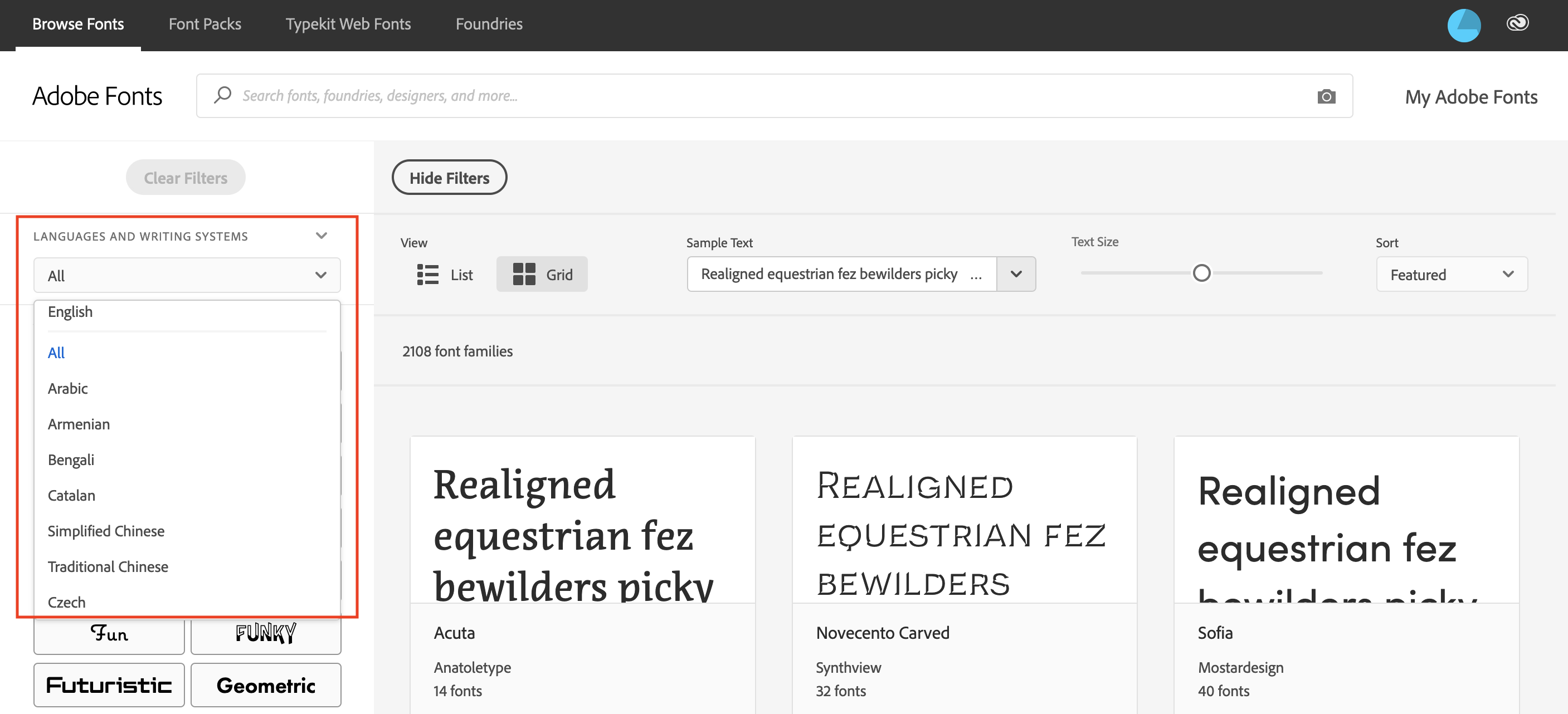1568x714 pixels.
Task: Click the Hide Filters button
Action: pyautogui.click(x=450, y=178)
